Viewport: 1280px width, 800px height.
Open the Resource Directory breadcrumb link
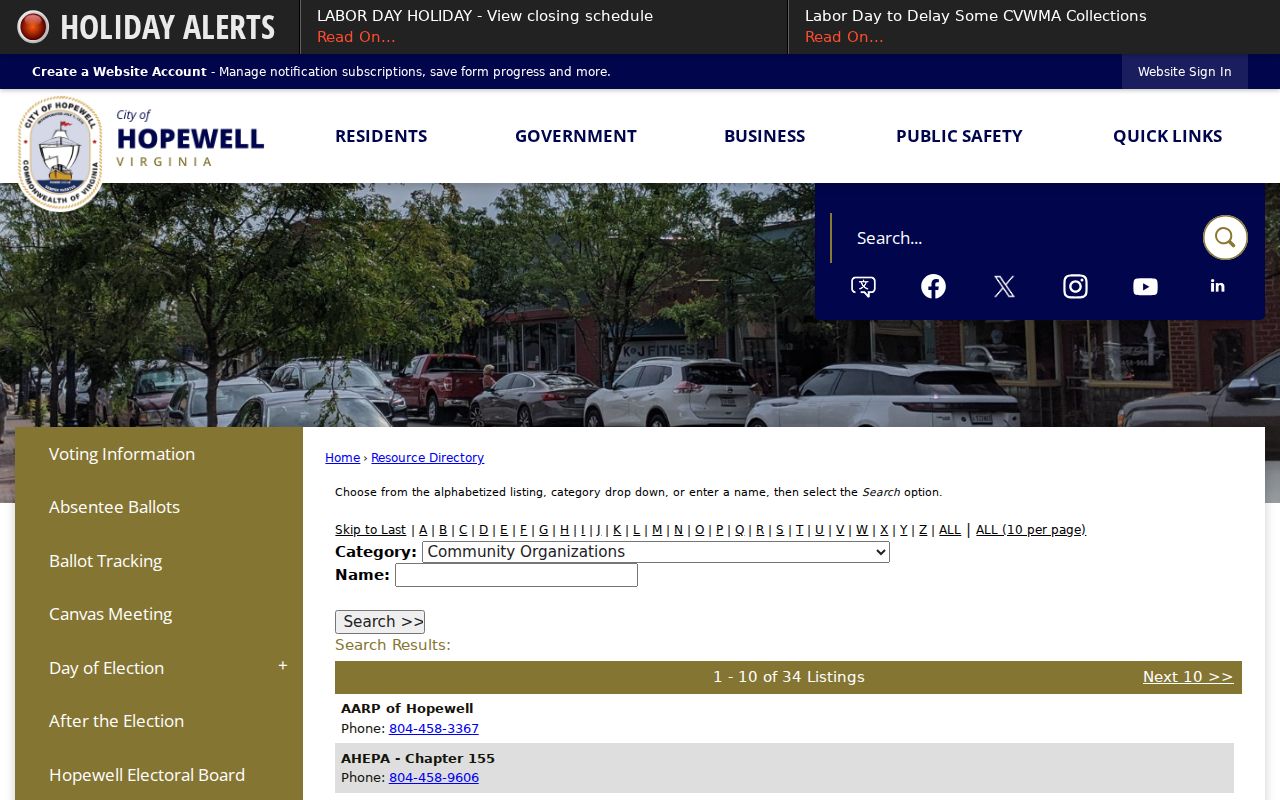pyautogui.click(x=427, y=458)
